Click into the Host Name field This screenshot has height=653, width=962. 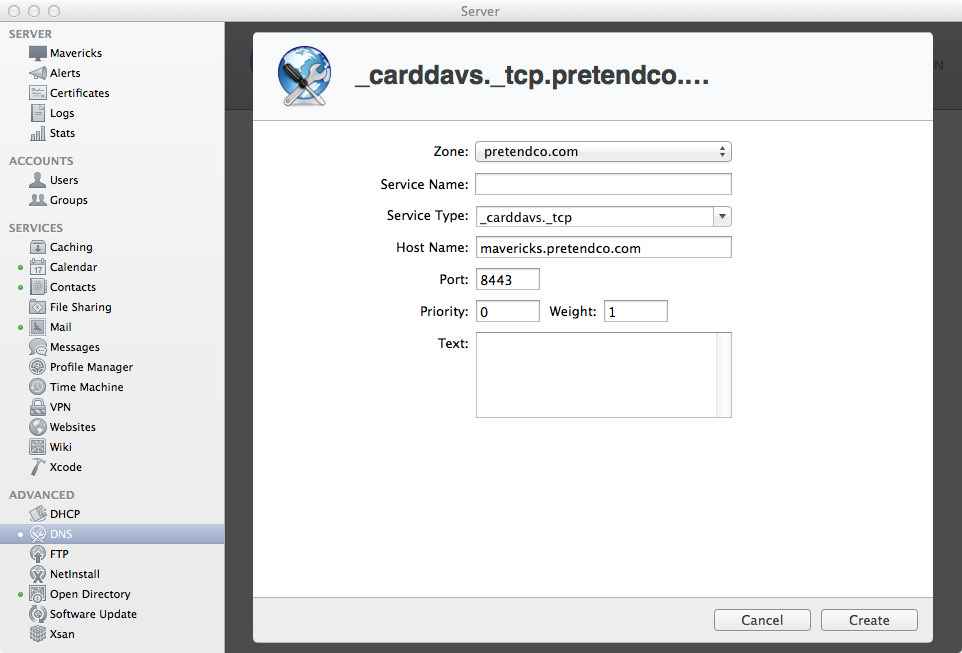pyautogui.click(x=604, y=248)
